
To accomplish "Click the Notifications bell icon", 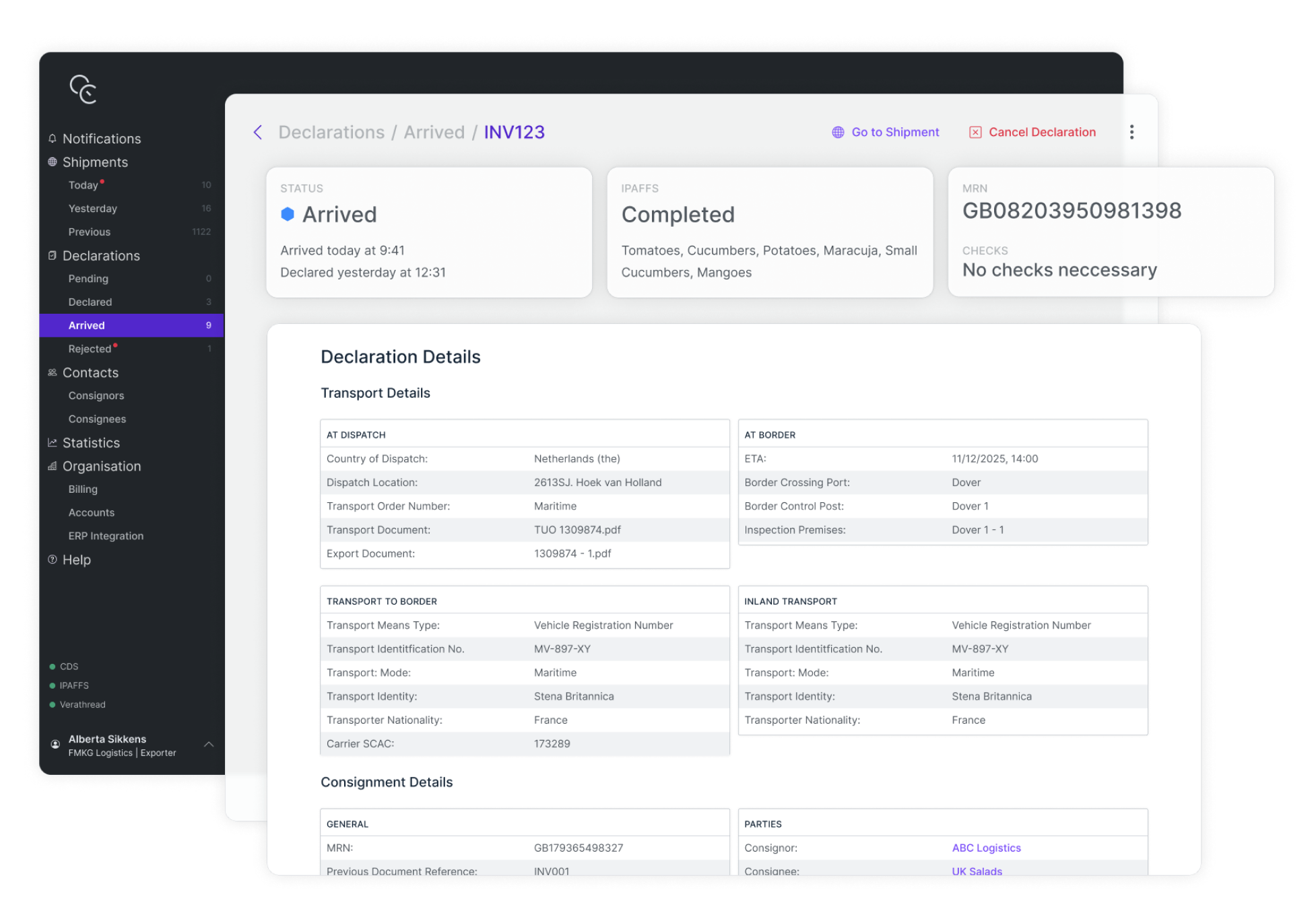I will point(53,139).
